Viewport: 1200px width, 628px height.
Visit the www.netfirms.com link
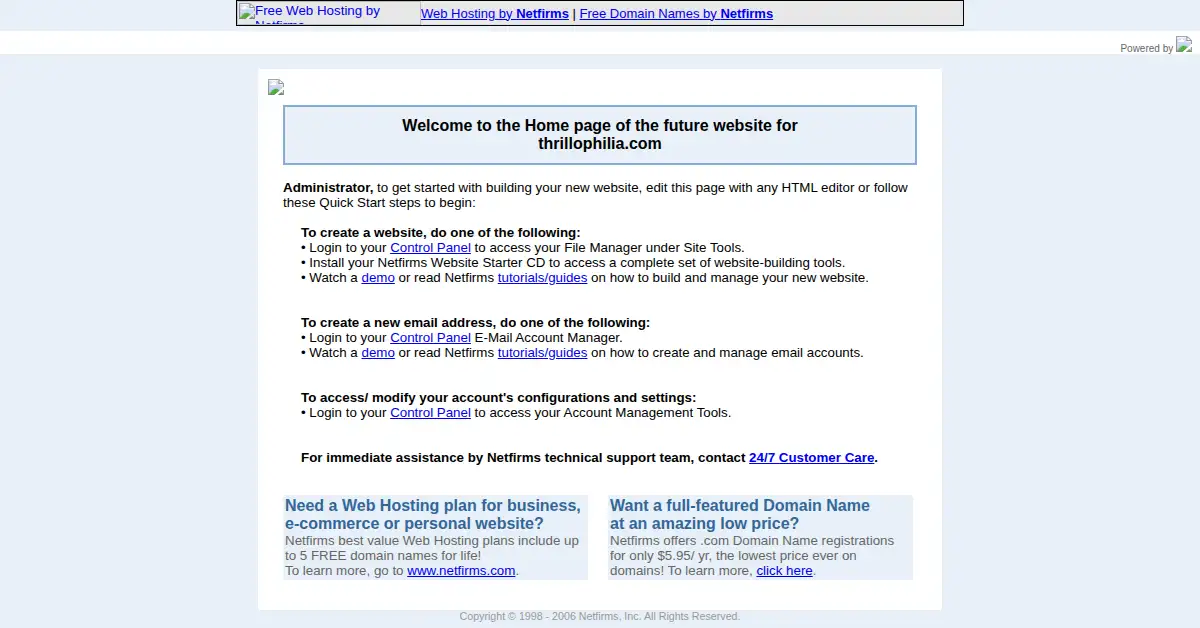(x=461, y=571)
